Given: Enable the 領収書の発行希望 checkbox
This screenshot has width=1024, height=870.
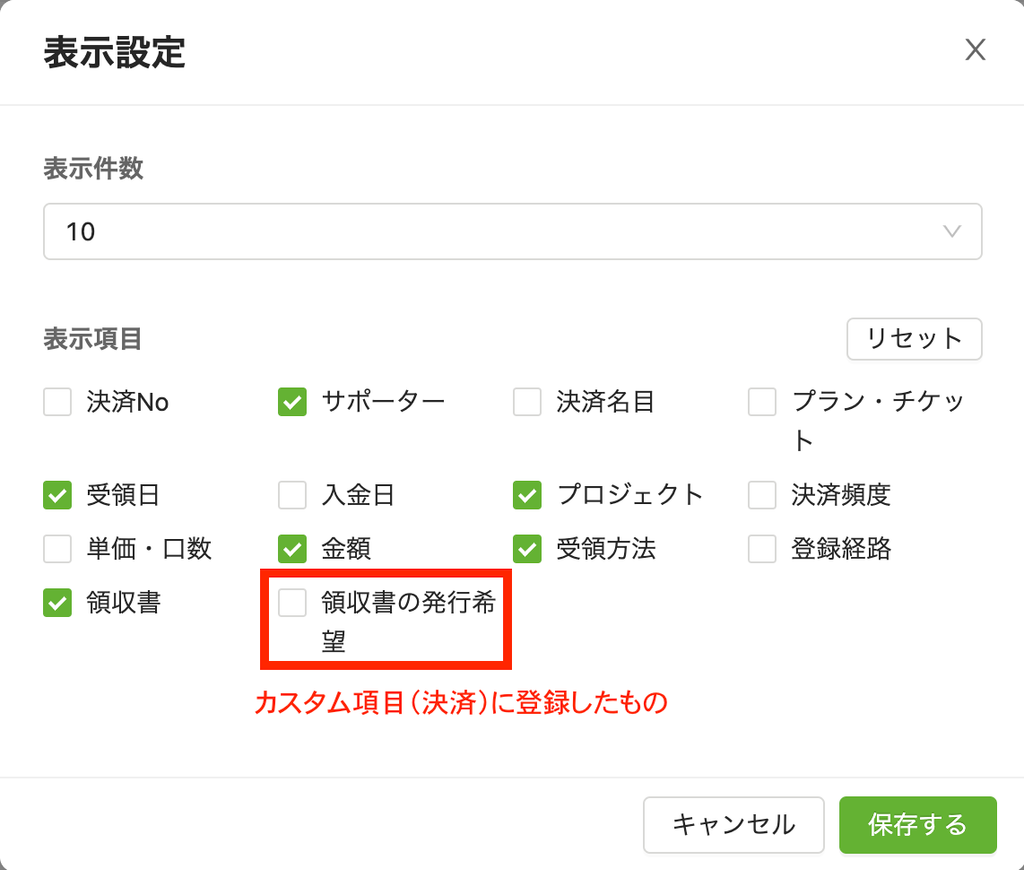Looking at the screenshot, I should tap(292, 602).
